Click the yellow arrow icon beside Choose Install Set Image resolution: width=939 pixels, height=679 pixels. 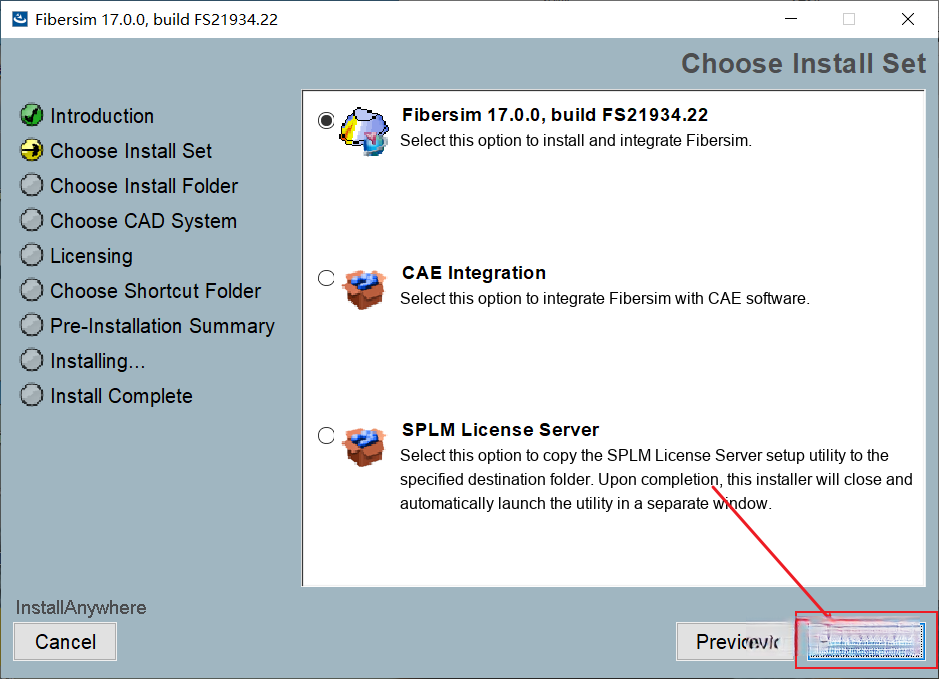click(x=32, y=150)
